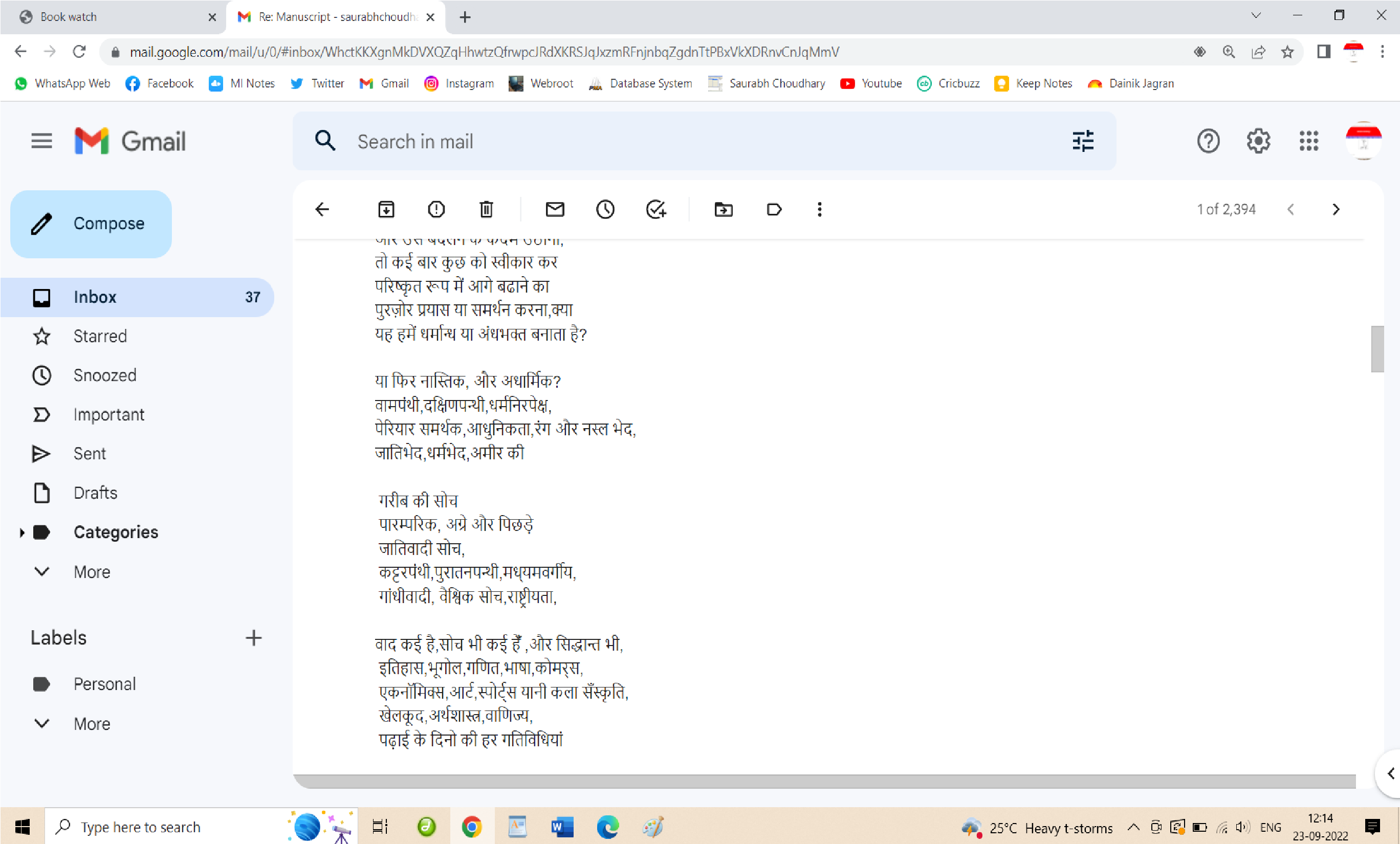Mark as unread with the envelope icon

pyautogui.click(x=555, y=210)
